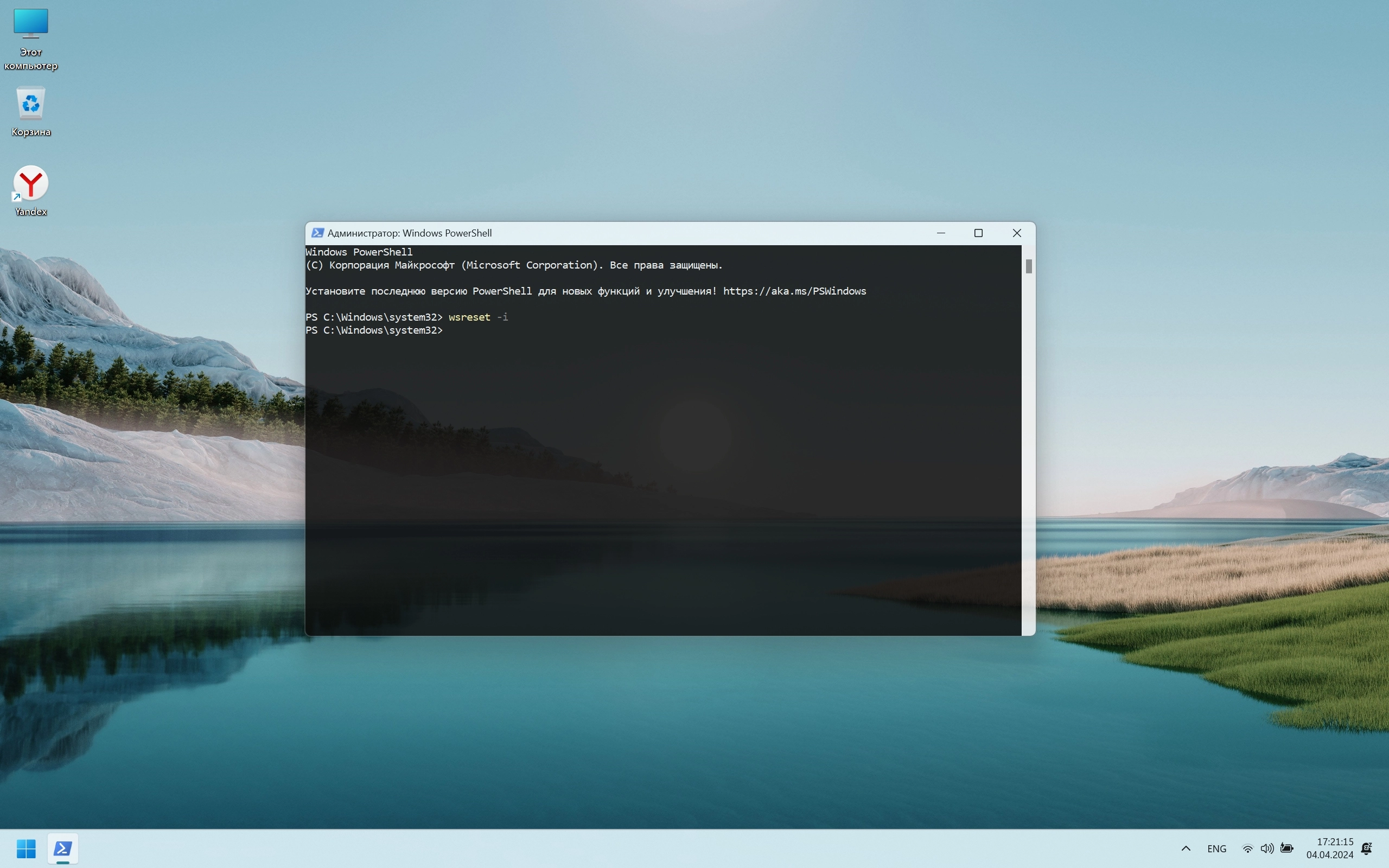The height and width of the screenshot is (868, 1389).
Task: Click the PowerShell window title bar text
Action: click(x=409, y=233)
